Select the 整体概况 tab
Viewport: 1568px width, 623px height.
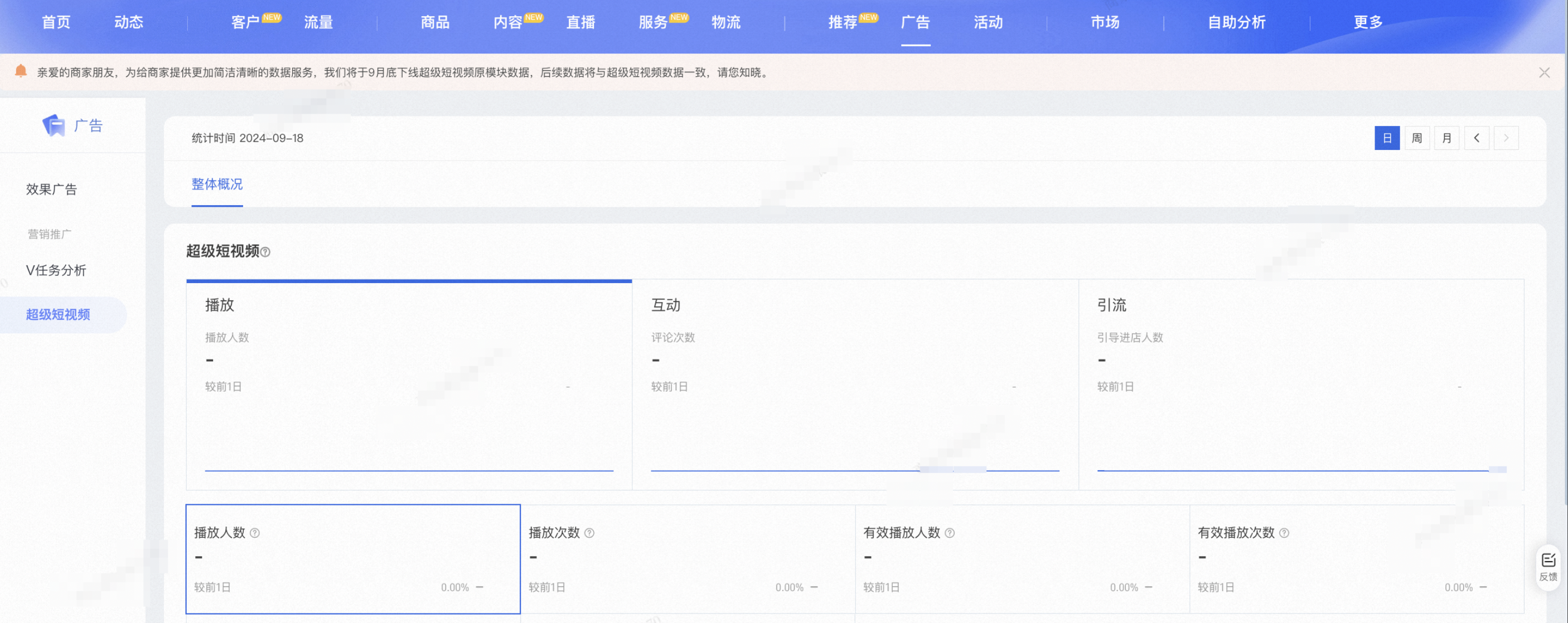point(217,184)
